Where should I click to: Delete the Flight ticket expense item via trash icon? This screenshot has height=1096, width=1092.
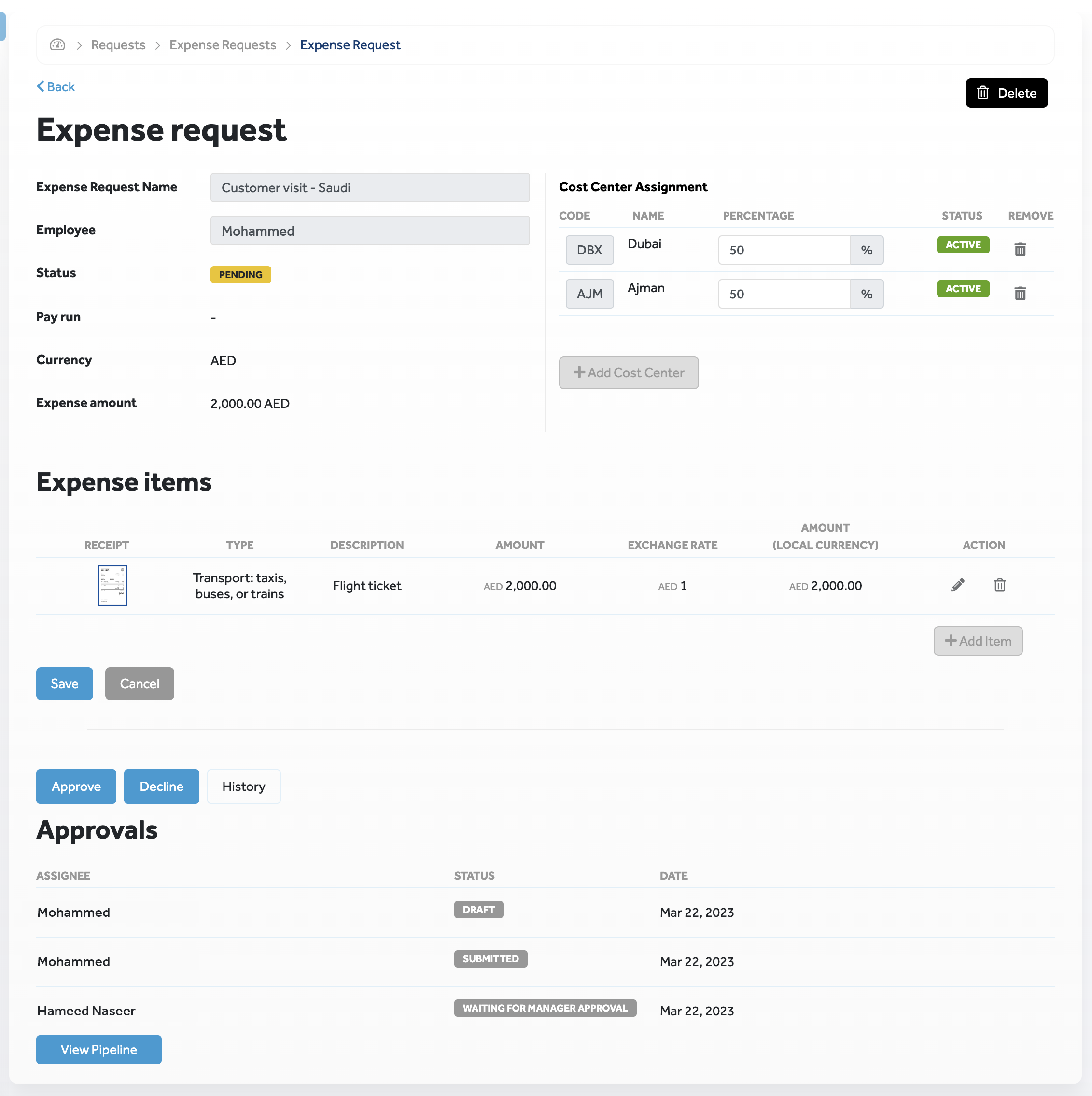(999, 585)
